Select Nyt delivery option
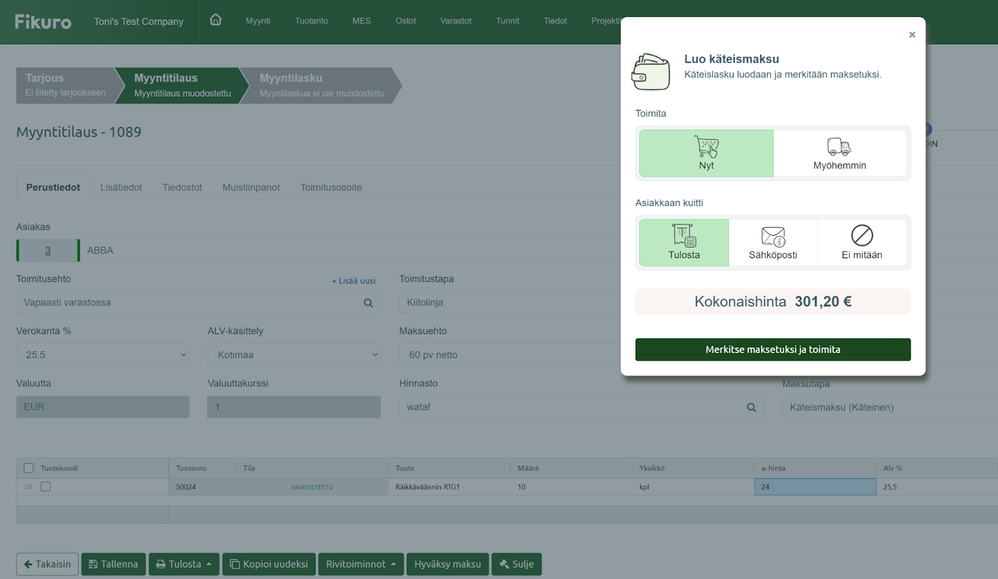 click(x=706, y=153)
